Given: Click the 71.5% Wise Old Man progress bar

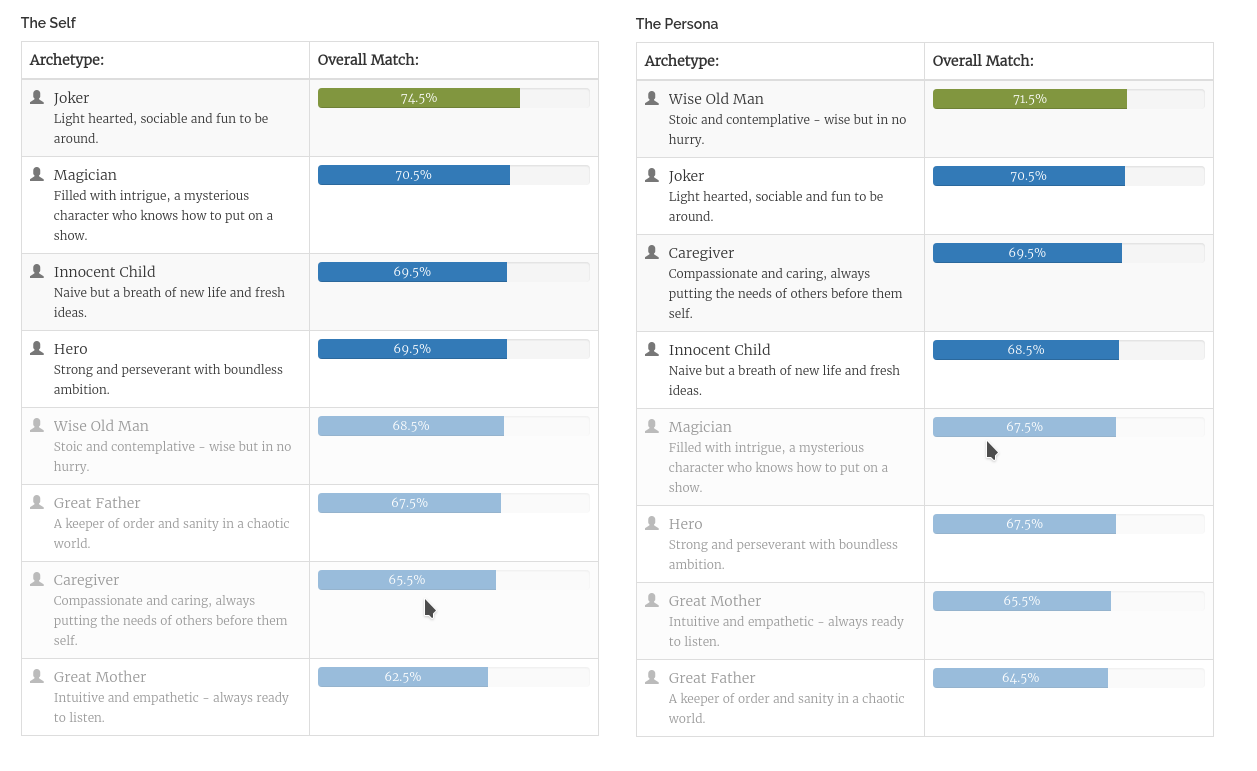Looking at the screenshot, I should click(x=1030, y=99).
